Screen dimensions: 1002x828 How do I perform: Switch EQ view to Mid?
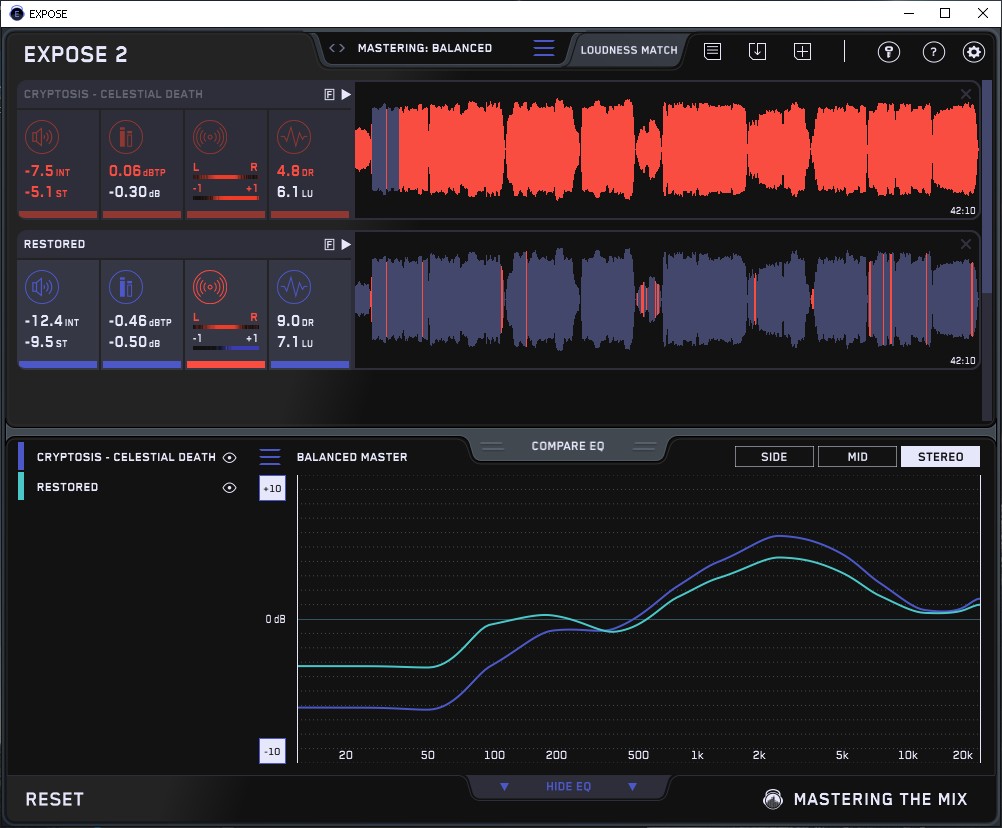[857, 457]
